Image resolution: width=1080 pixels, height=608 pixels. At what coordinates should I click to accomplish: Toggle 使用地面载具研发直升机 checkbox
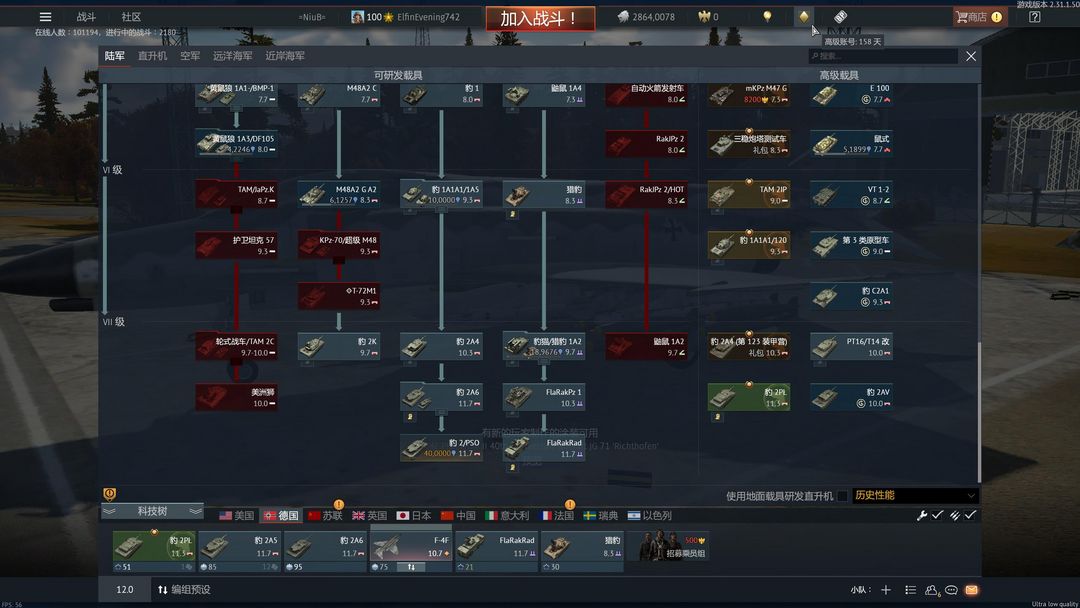click(x=842, y=496)
